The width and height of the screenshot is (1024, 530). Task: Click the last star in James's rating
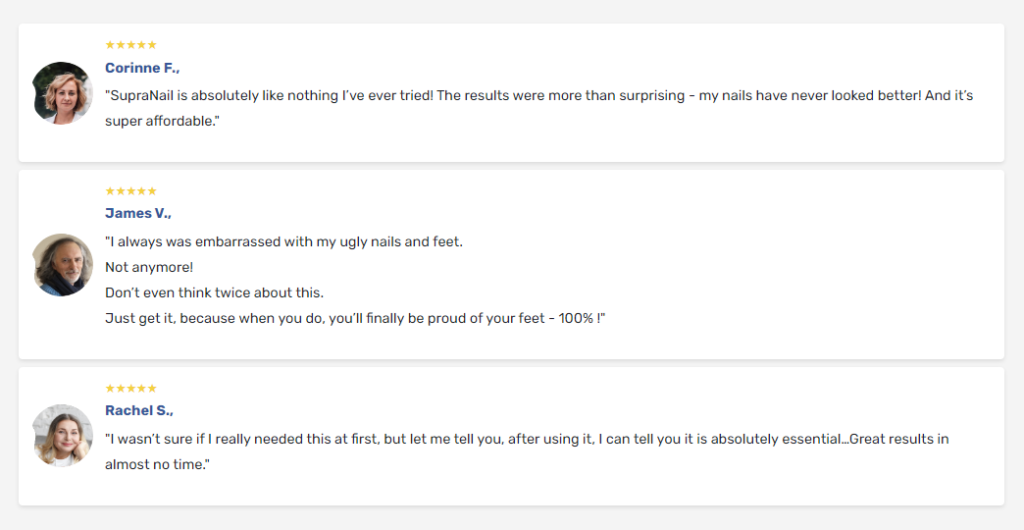tap(152, 191)
